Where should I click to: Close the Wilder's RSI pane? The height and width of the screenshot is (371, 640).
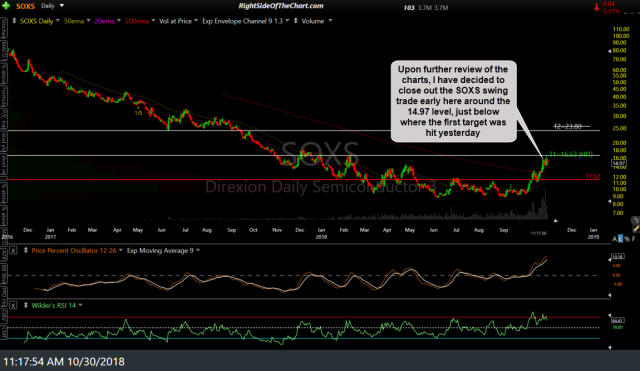(x=13, y=305)
